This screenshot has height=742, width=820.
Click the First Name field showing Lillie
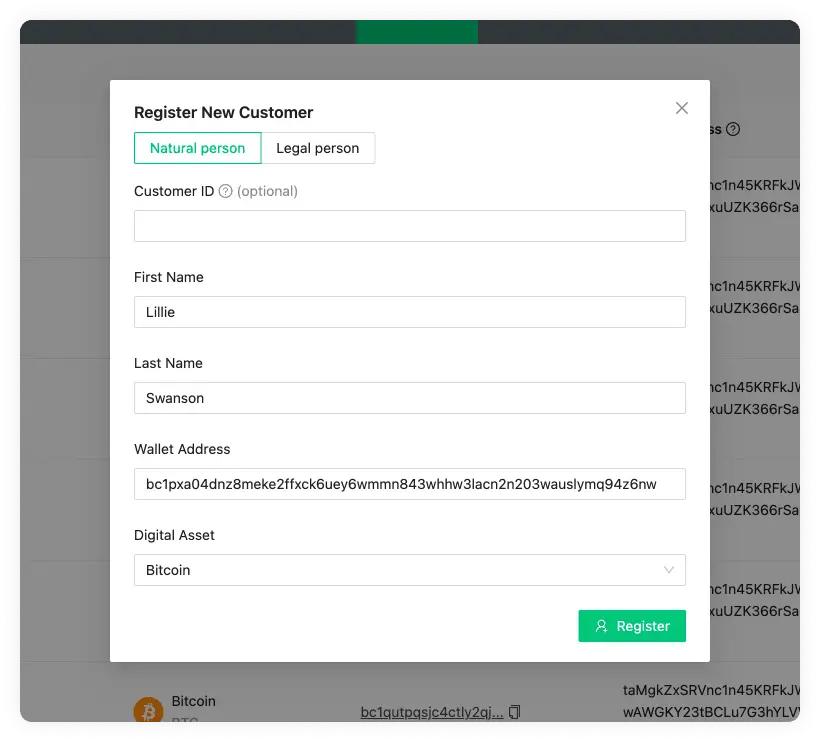coord(410,312)
